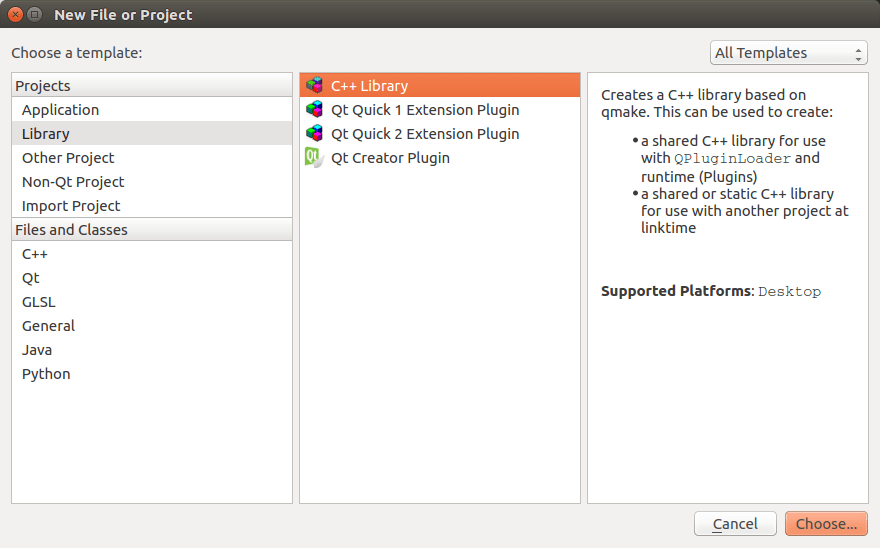Click the Qt Quick 2 Extension Plugin icon
Viewport: 880px width, 548px height.
314,134
